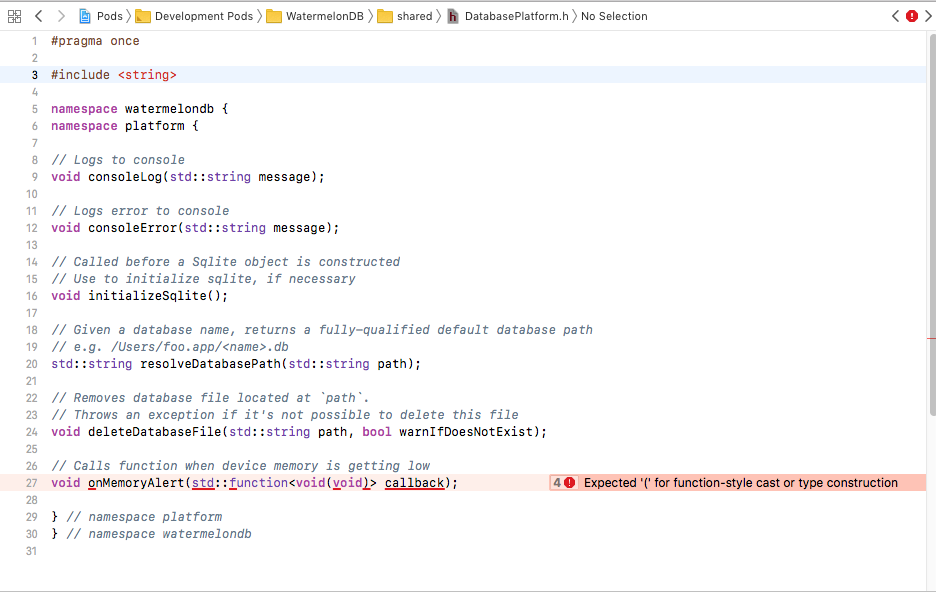The height and width of the screenshot is (593, 936).
Task: Click the vertical scrollbar thumb
Action: pyautogui.click(x=932, y=224)
